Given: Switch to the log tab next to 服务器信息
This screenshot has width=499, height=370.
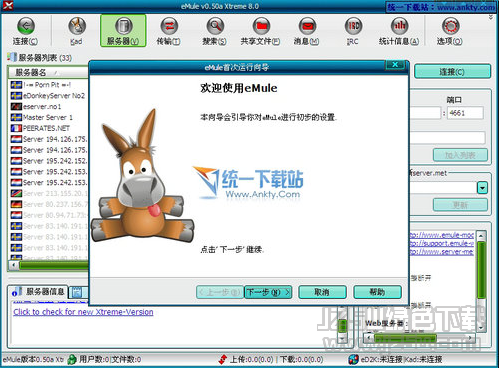Looking at the screenshot, I should (x=79, y=292).
